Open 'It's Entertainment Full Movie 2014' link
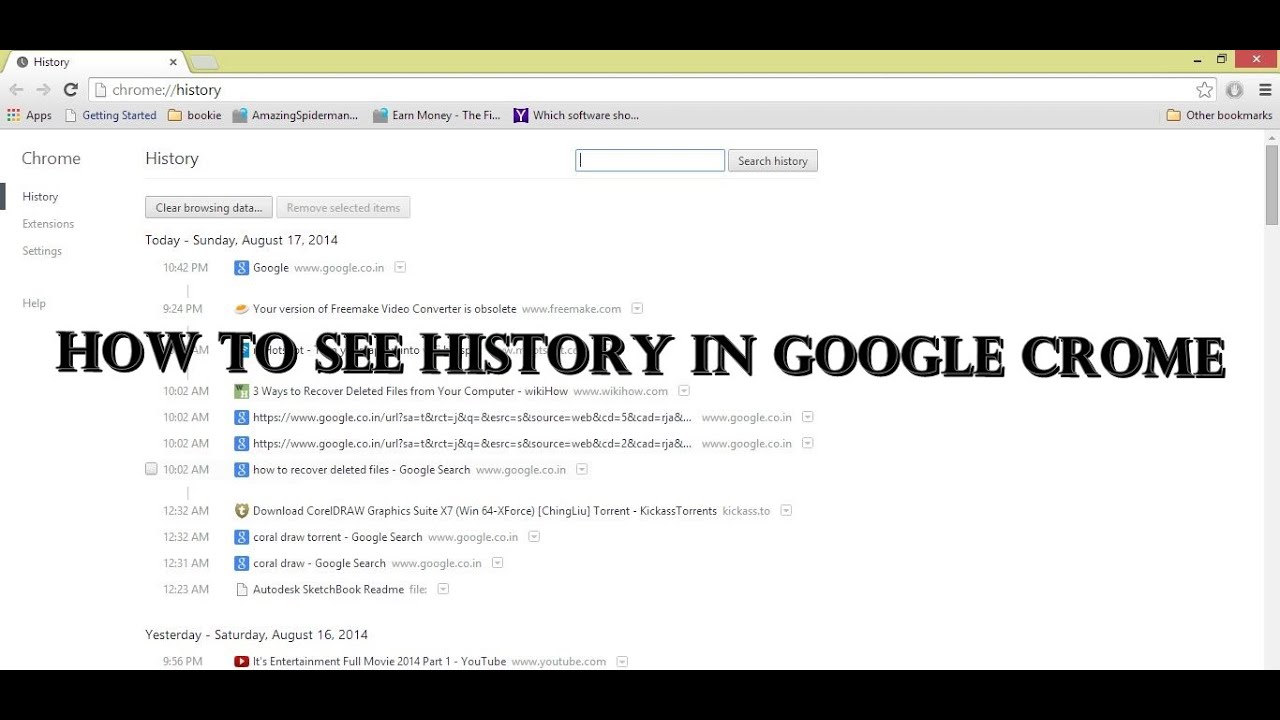Screen dimensions: 1280x720 tap(379, 661)
